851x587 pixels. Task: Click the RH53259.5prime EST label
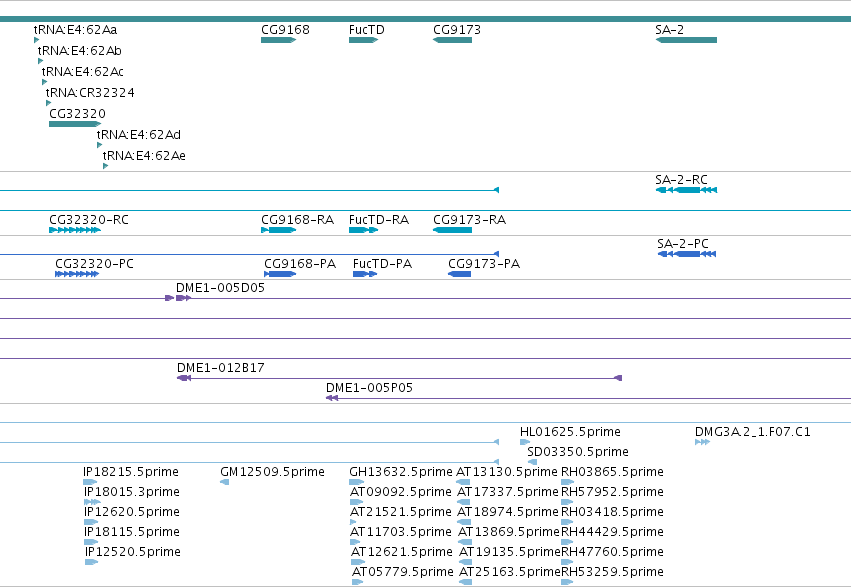pos(612,572)
